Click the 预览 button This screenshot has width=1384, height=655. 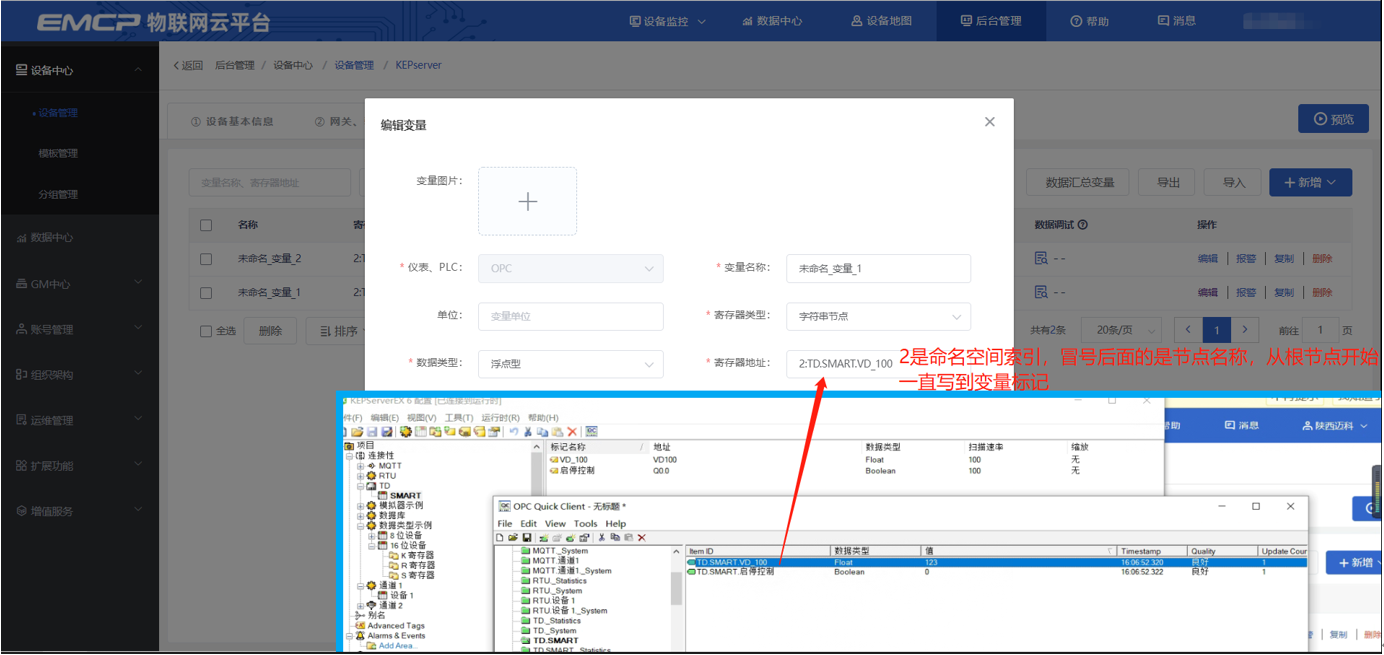coord(1333,119)
